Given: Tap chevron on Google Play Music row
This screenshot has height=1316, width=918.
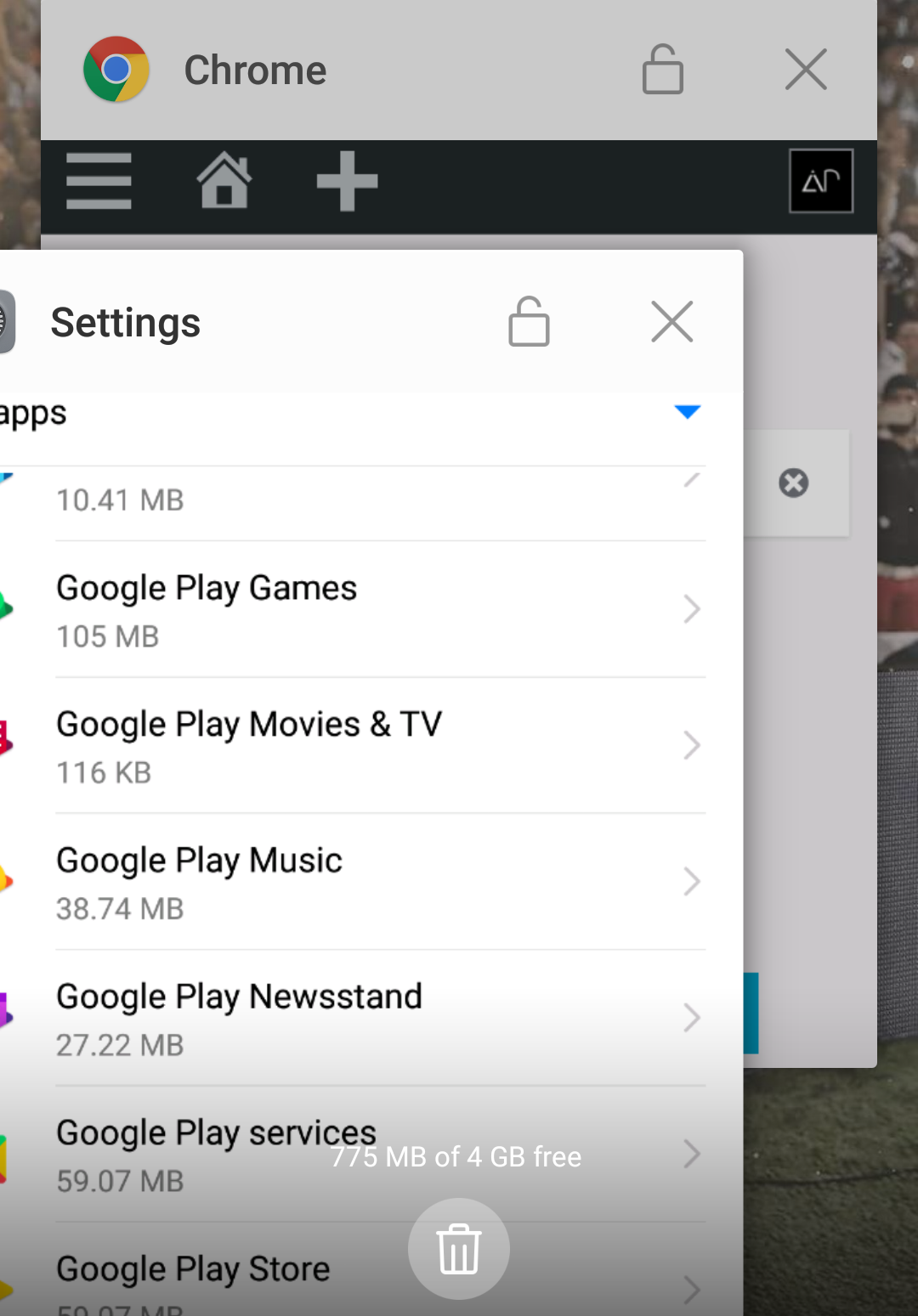Looking at the screenshot, I should tap(692, 881).
